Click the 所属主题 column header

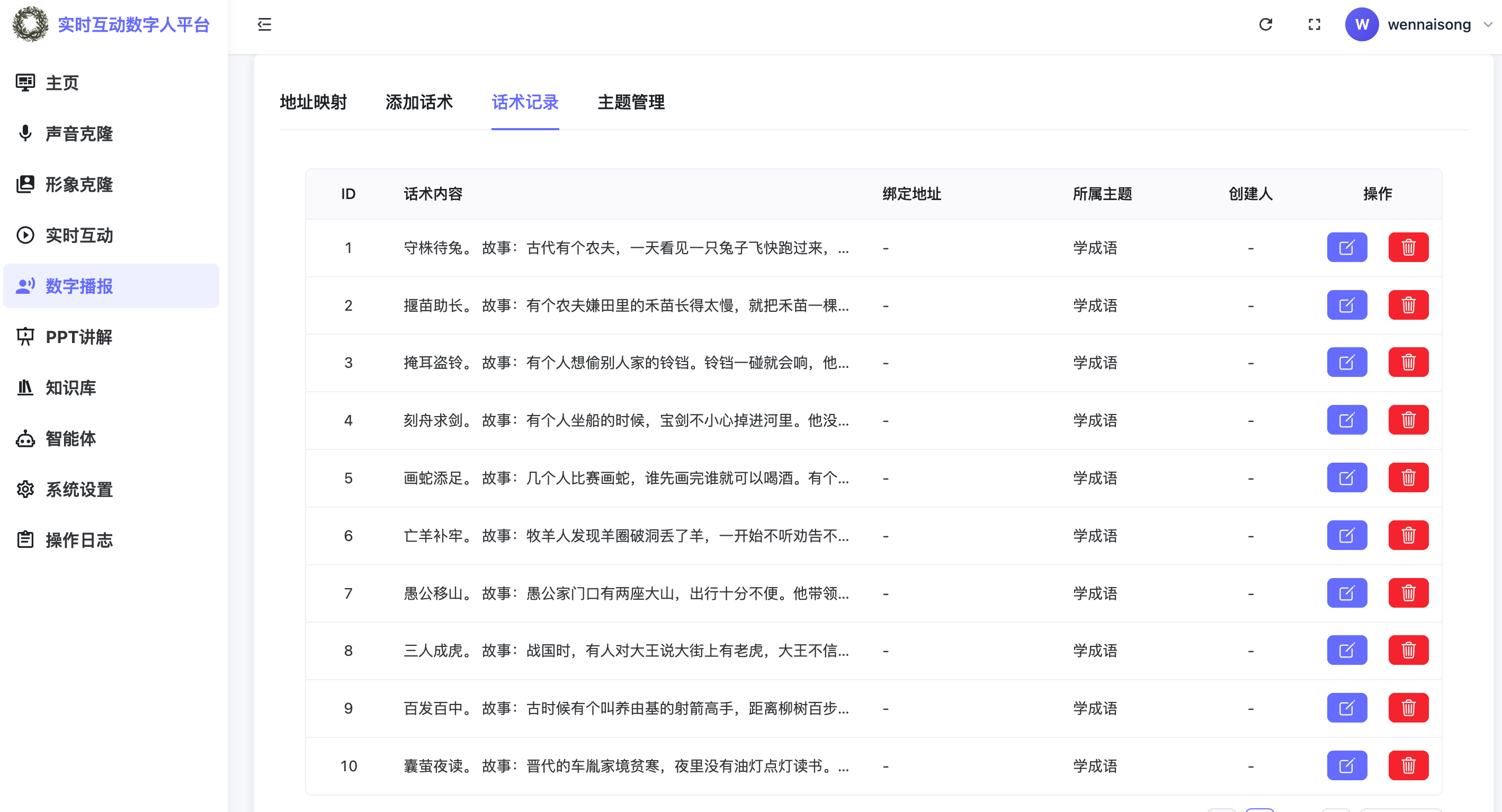pos(1102,194)
